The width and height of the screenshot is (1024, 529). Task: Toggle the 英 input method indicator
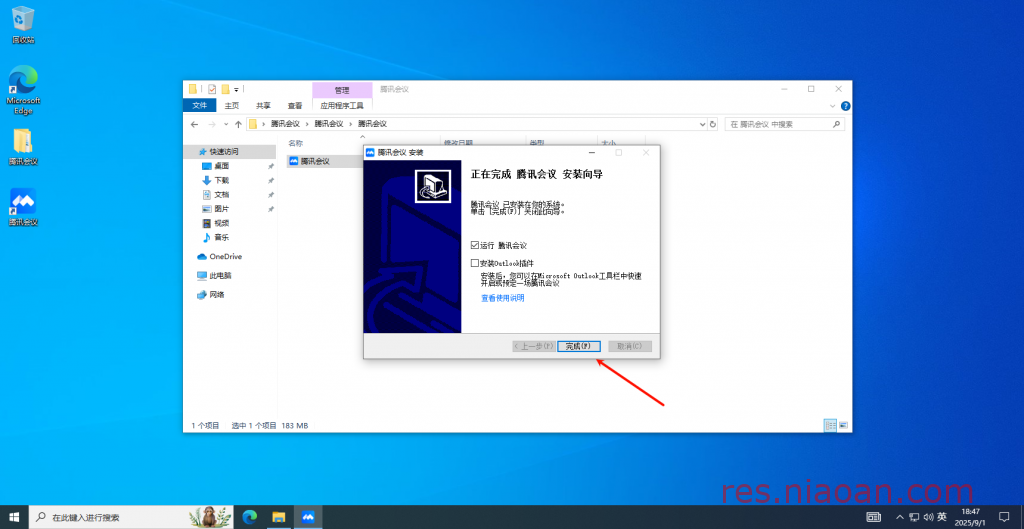(941, 517)
